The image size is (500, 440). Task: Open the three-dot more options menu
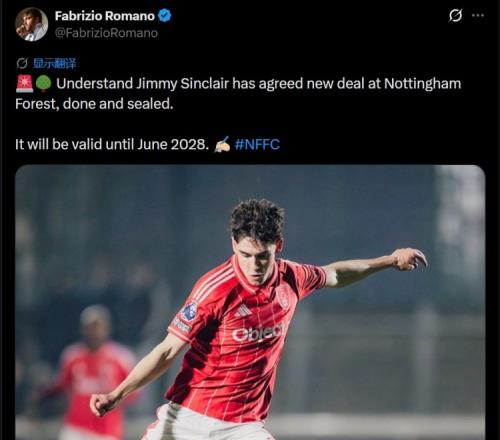click(x=478, y=15)
